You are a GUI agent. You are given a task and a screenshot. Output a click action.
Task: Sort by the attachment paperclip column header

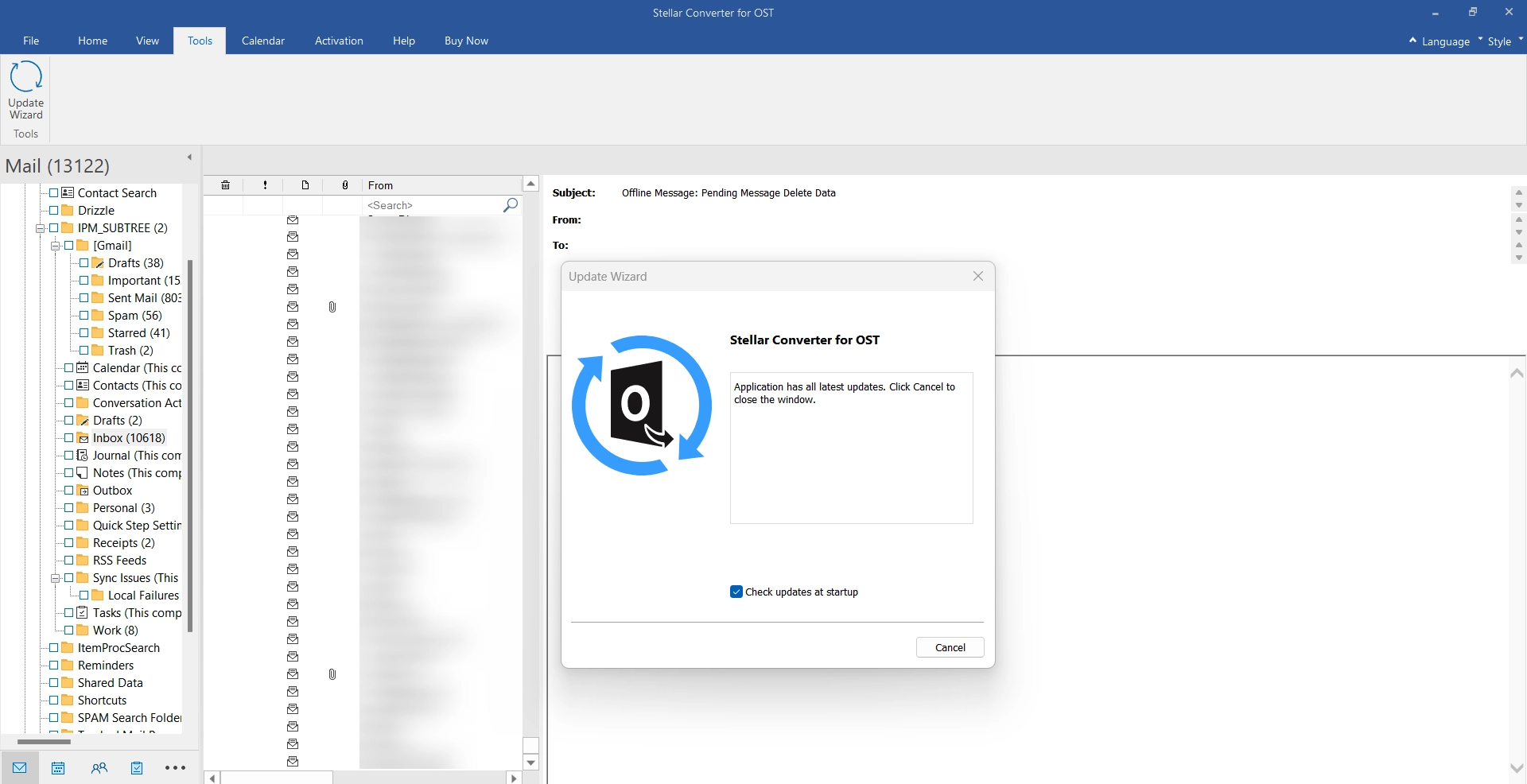tap(344, 185)
